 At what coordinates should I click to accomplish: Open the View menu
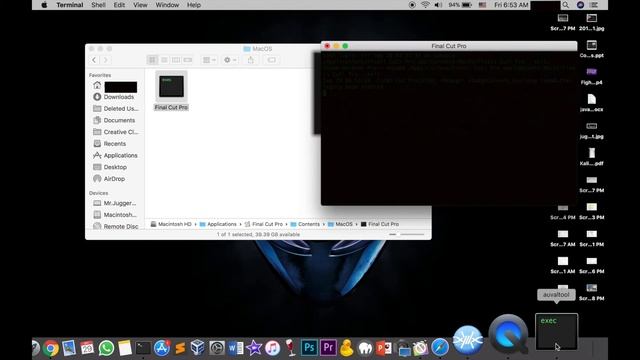click(x=140, y=5)
